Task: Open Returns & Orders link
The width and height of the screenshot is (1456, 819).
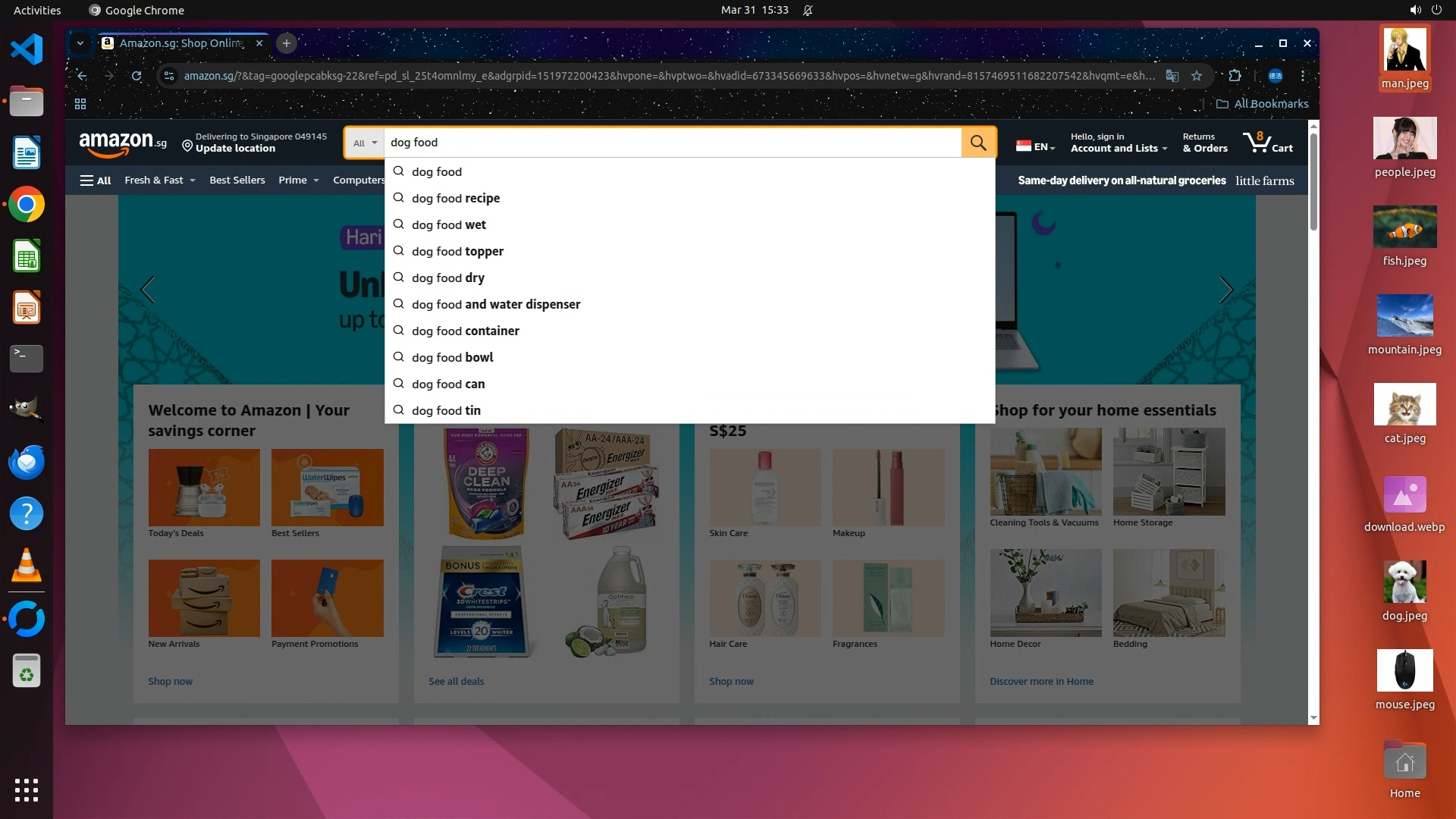Action: (x=1204, y=143)
